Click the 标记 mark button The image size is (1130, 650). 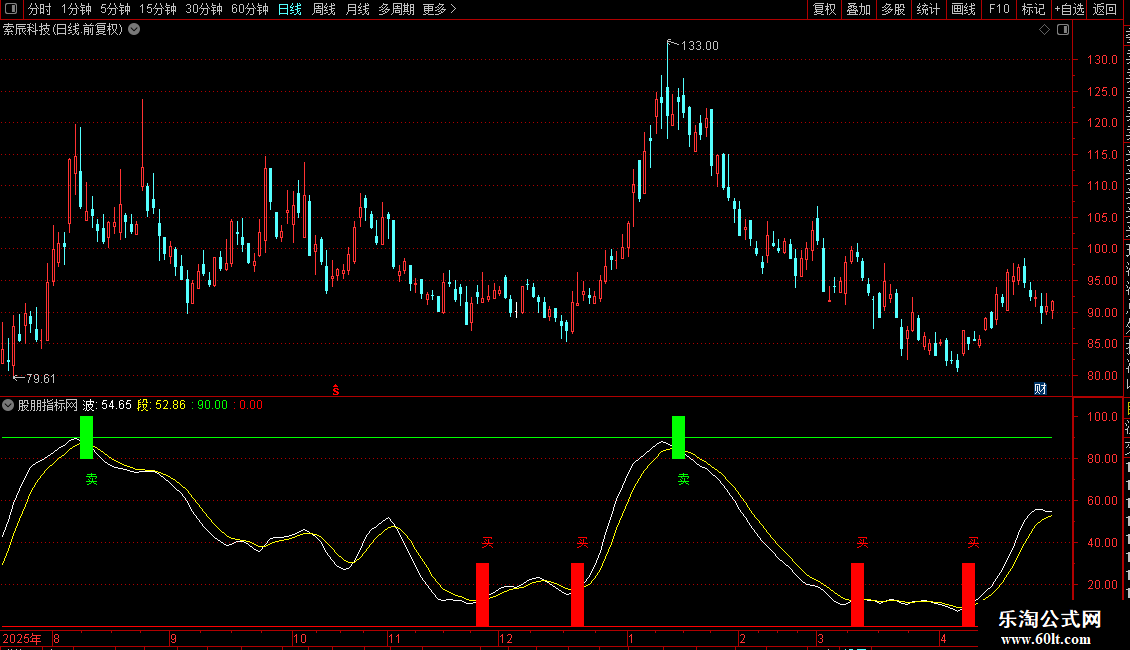[1033, 9]
